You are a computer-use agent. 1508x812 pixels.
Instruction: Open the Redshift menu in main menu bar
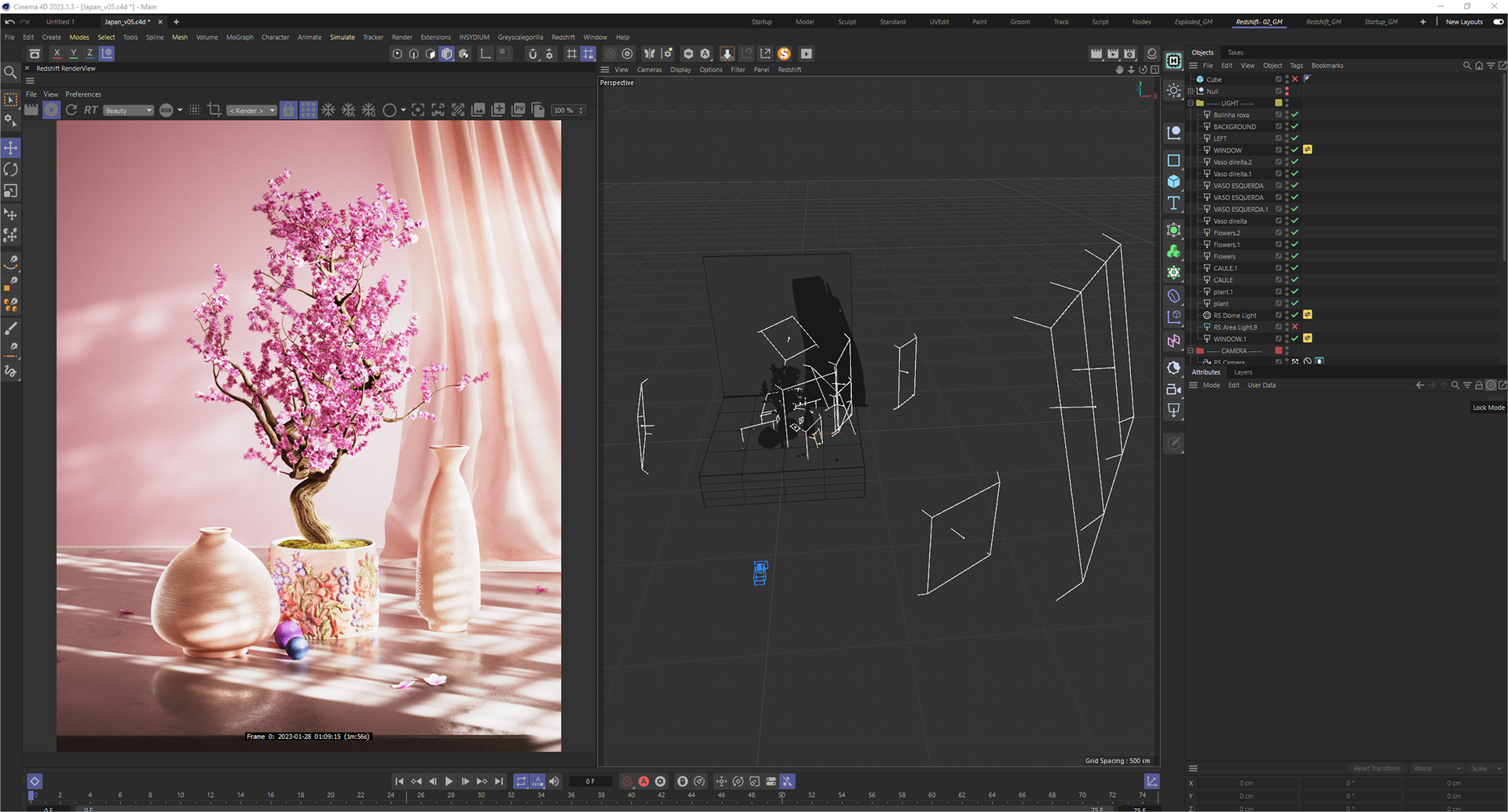pyautogui.click(x=563, y=37)
